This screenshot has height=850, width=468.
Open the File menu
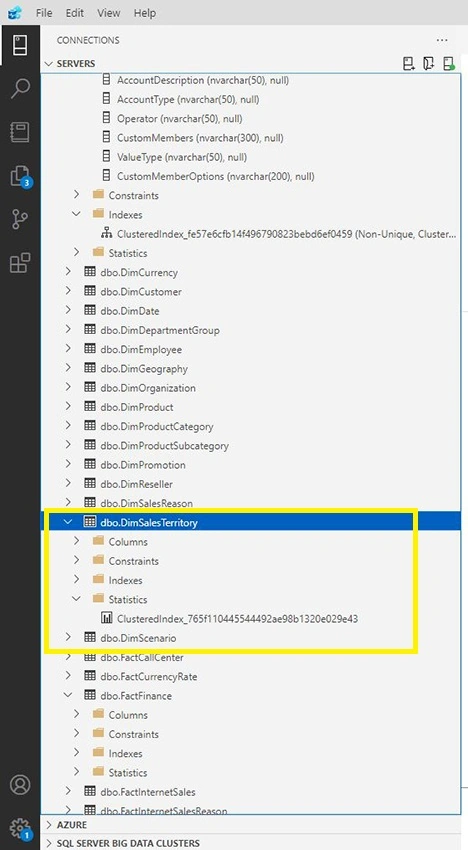[44, 12]
